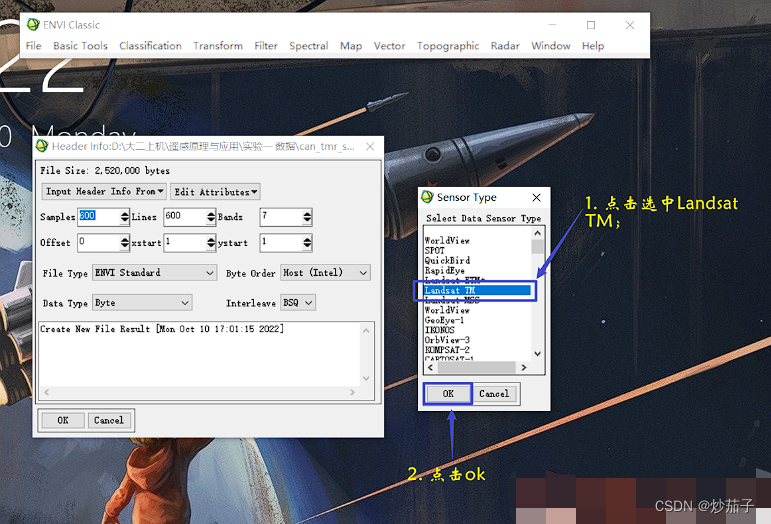Click OK in the Sensor Type dialog

tap(448, 394)
